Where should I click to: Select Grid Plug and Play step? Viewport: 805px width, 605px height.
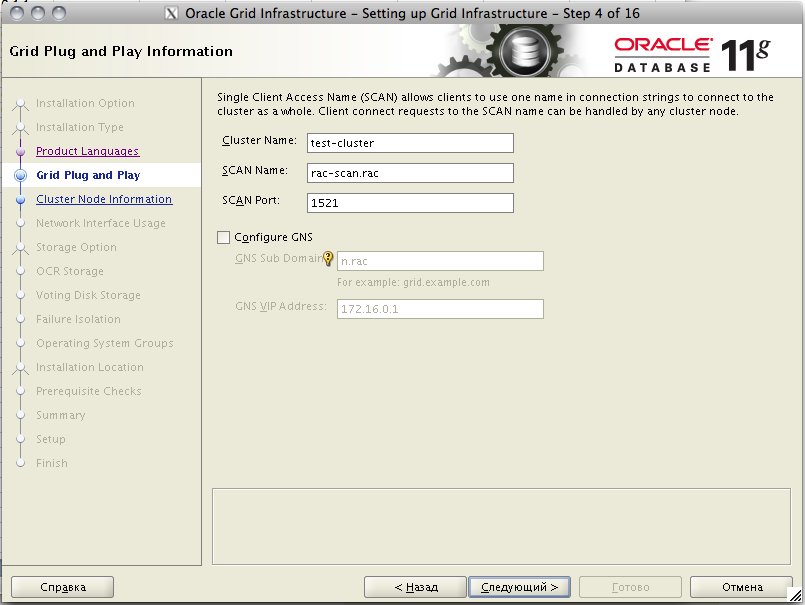(x=88, y=176)
